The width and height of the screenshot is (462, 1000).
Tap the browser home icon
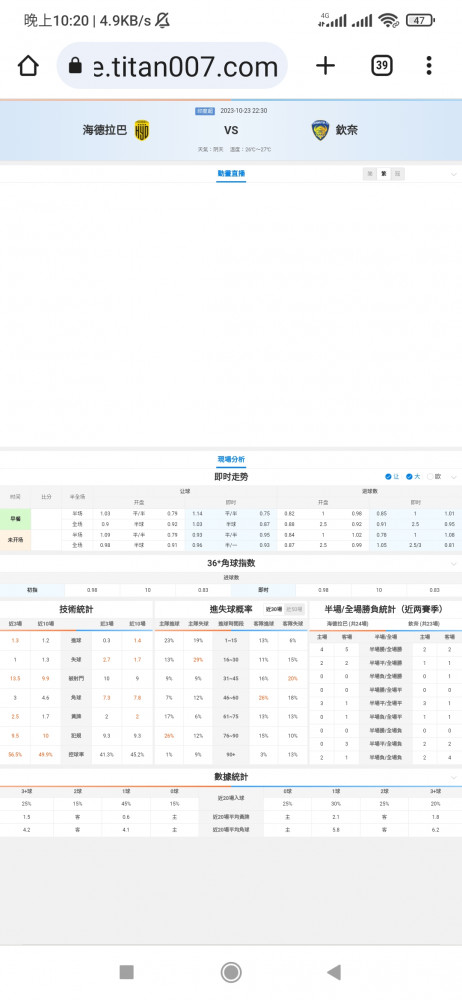28,66
